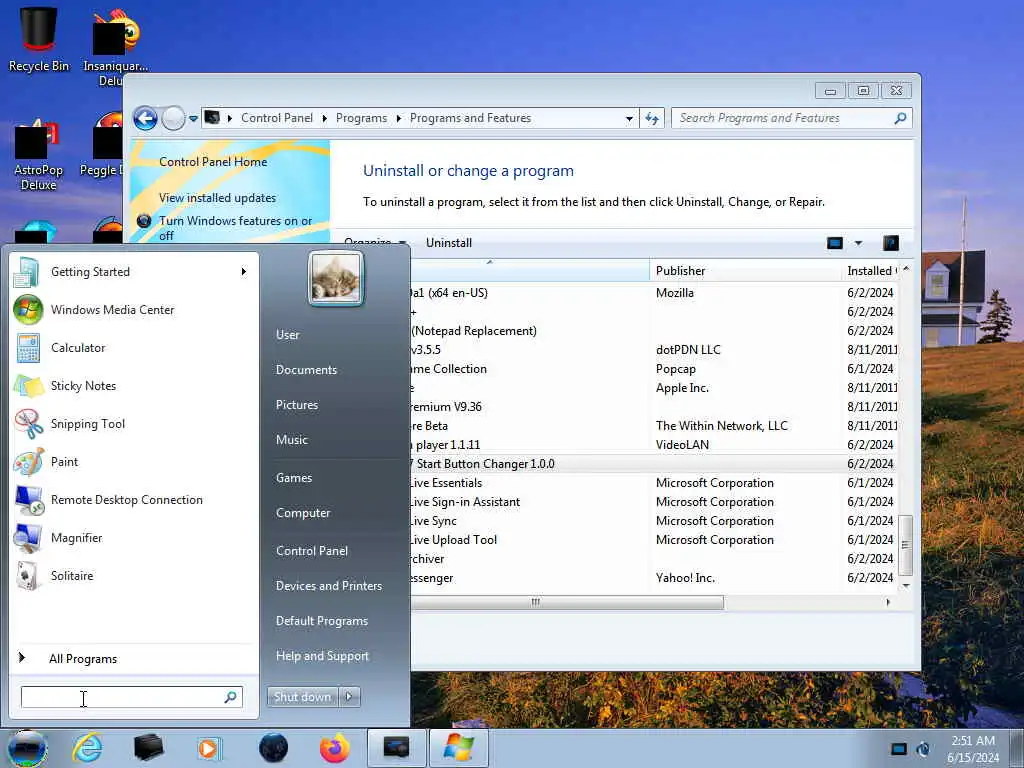The height and width of the screenshot is (768, 1024).
Task: Open address bar history dropdown
Action: [629, 118]
